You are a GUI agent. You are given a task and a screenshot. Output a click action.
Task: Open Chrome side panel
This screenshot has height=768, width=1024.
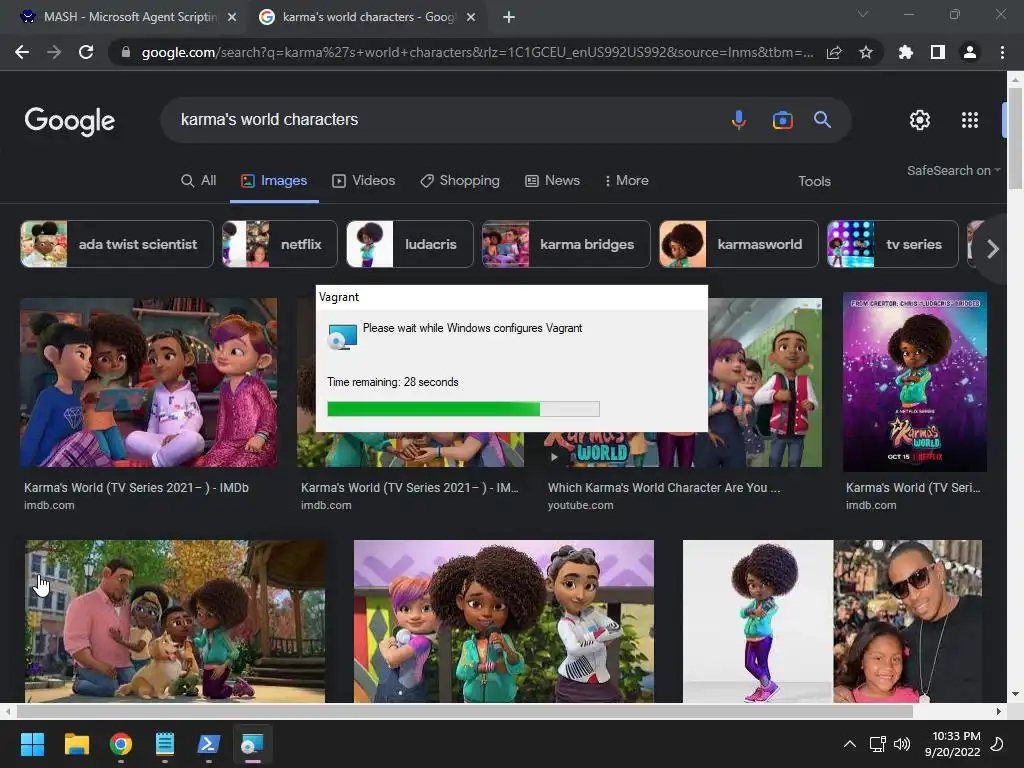tap(938, 52)
